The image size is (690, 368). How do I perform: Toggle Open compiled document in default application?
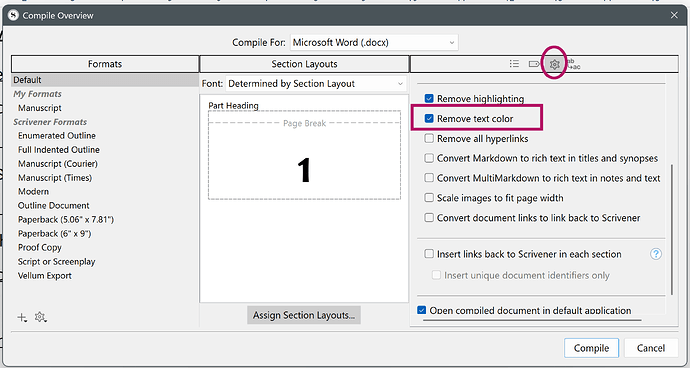(422, 310)
